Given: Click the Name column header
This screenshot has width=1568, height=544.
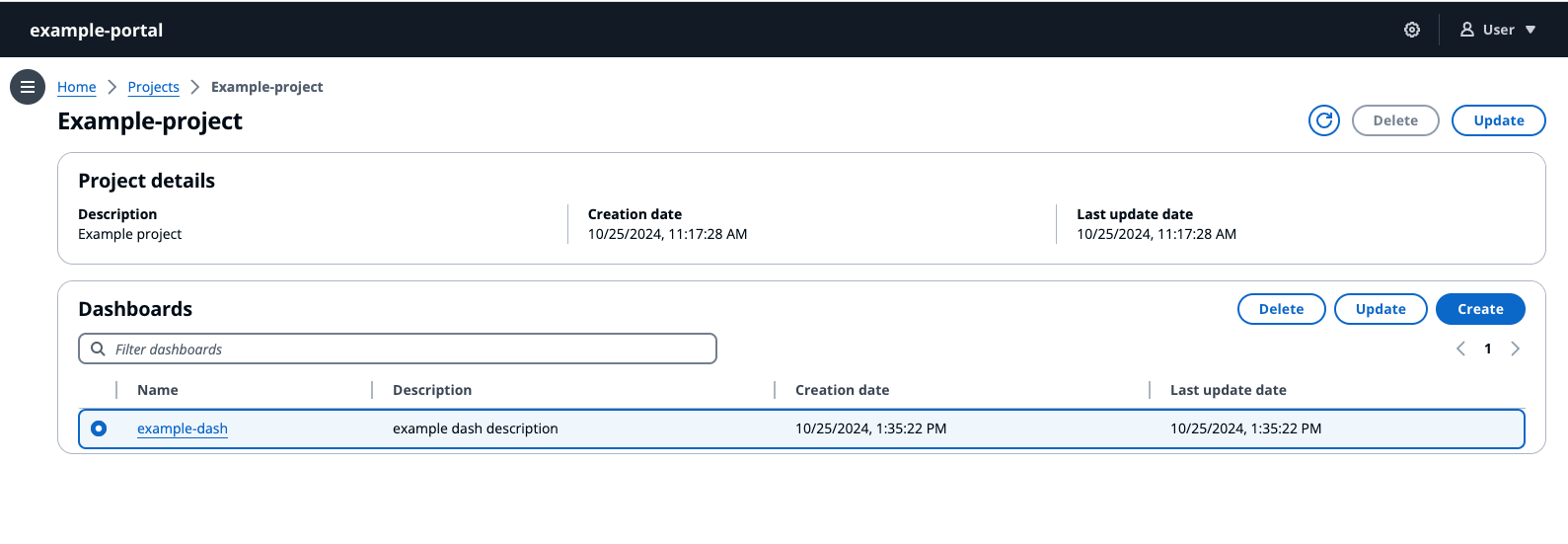Looking at the screenshot, I should 158,390.
